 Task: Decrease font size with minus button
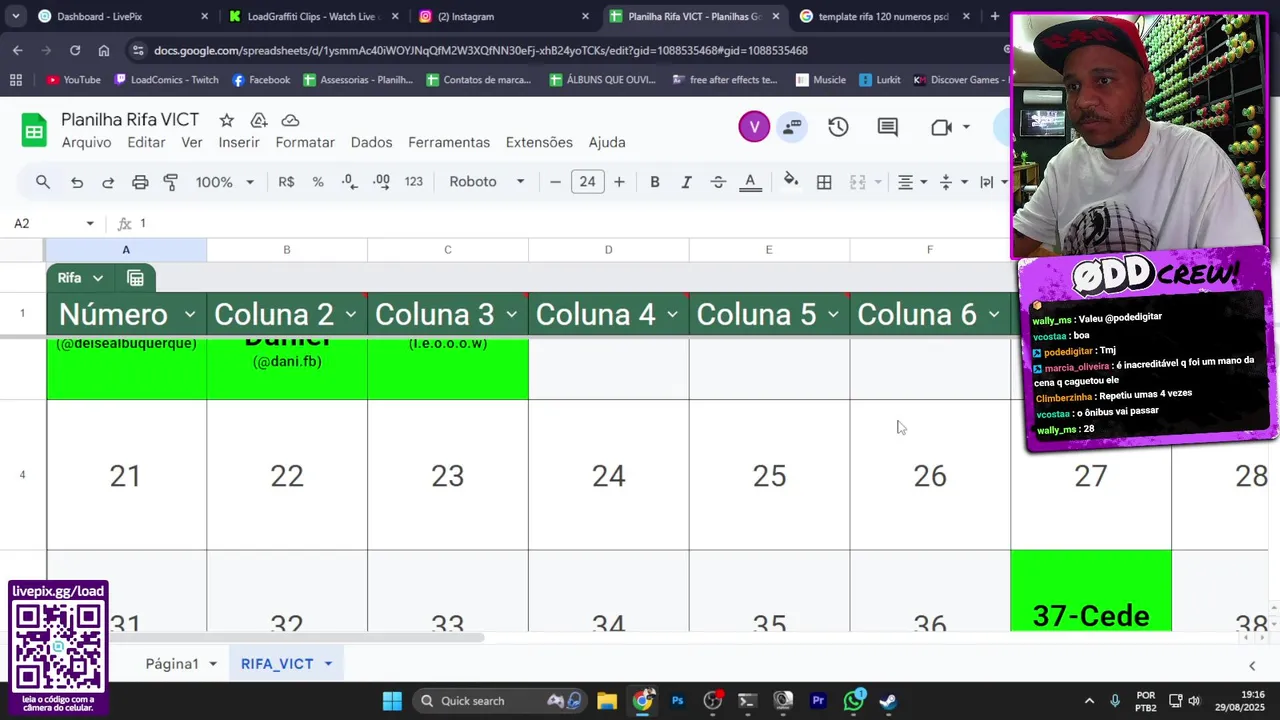click(x=555, y=182)
